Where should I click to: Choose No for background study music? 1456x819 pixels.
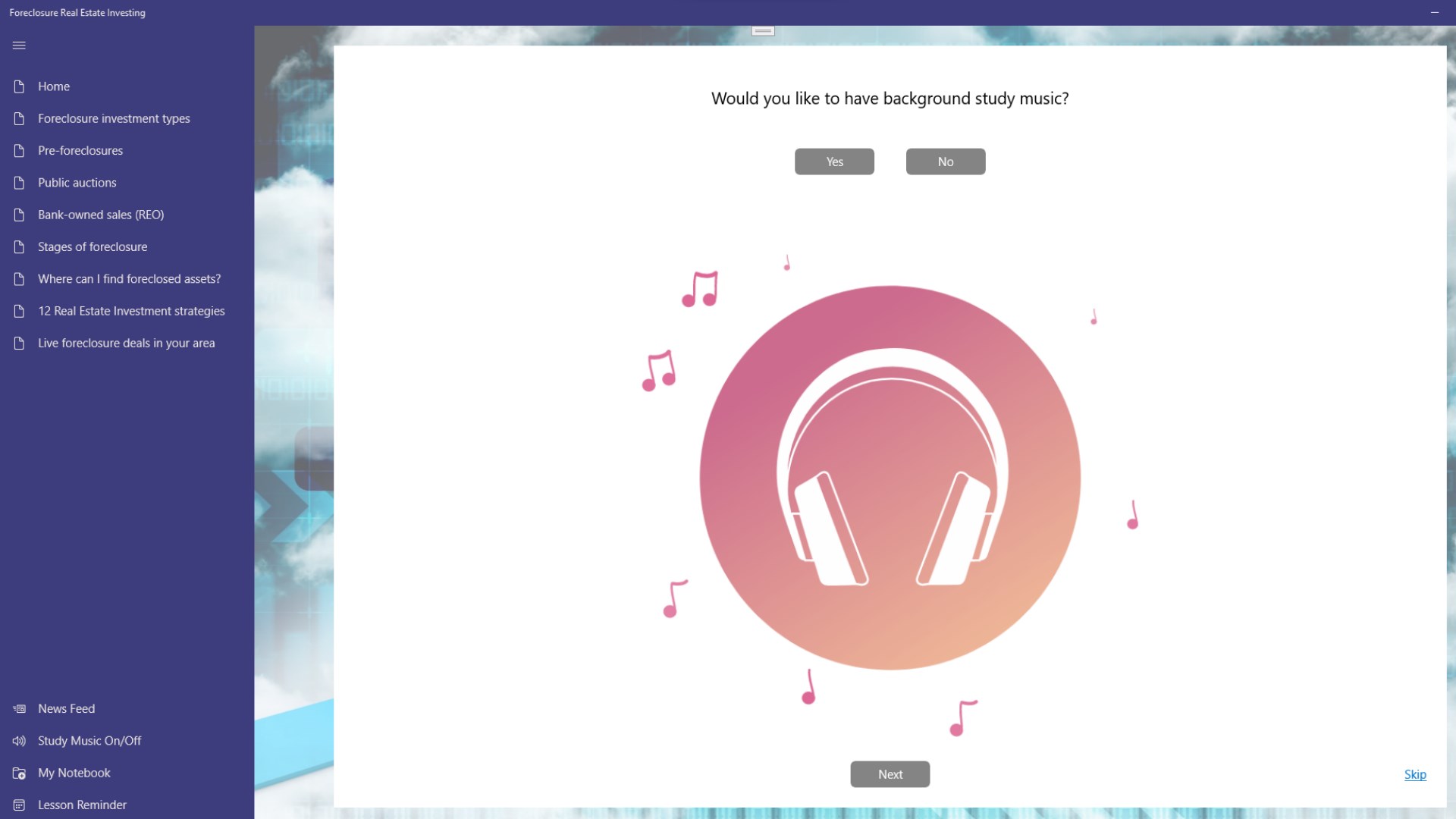tap(945, 162)
